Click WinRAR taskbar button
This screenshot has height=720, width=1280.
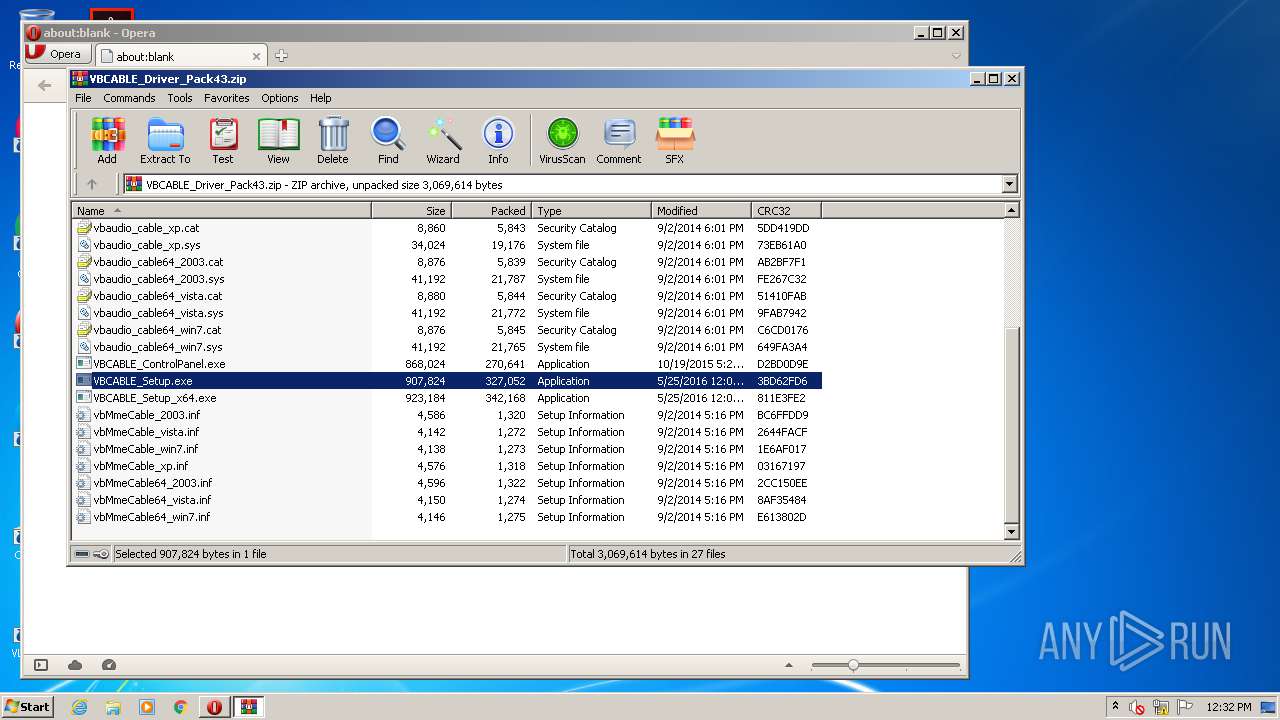tap(248, 707)
